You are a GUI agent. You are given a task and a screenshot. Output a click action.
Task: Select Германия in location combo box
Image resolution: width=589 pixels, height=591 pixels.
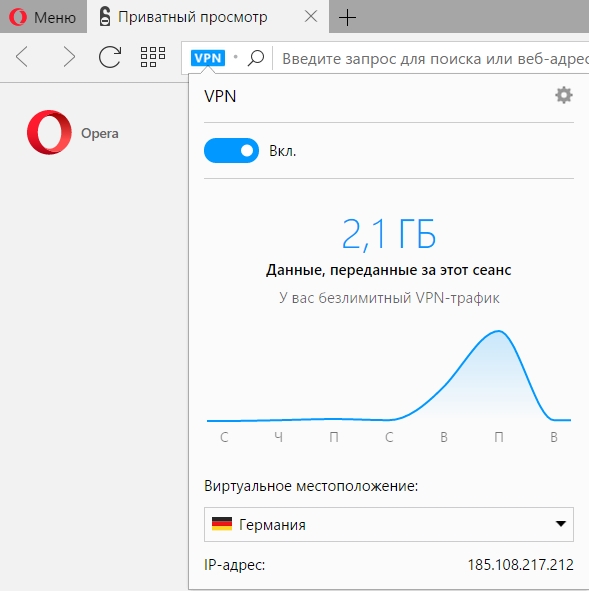pos(389,524)
